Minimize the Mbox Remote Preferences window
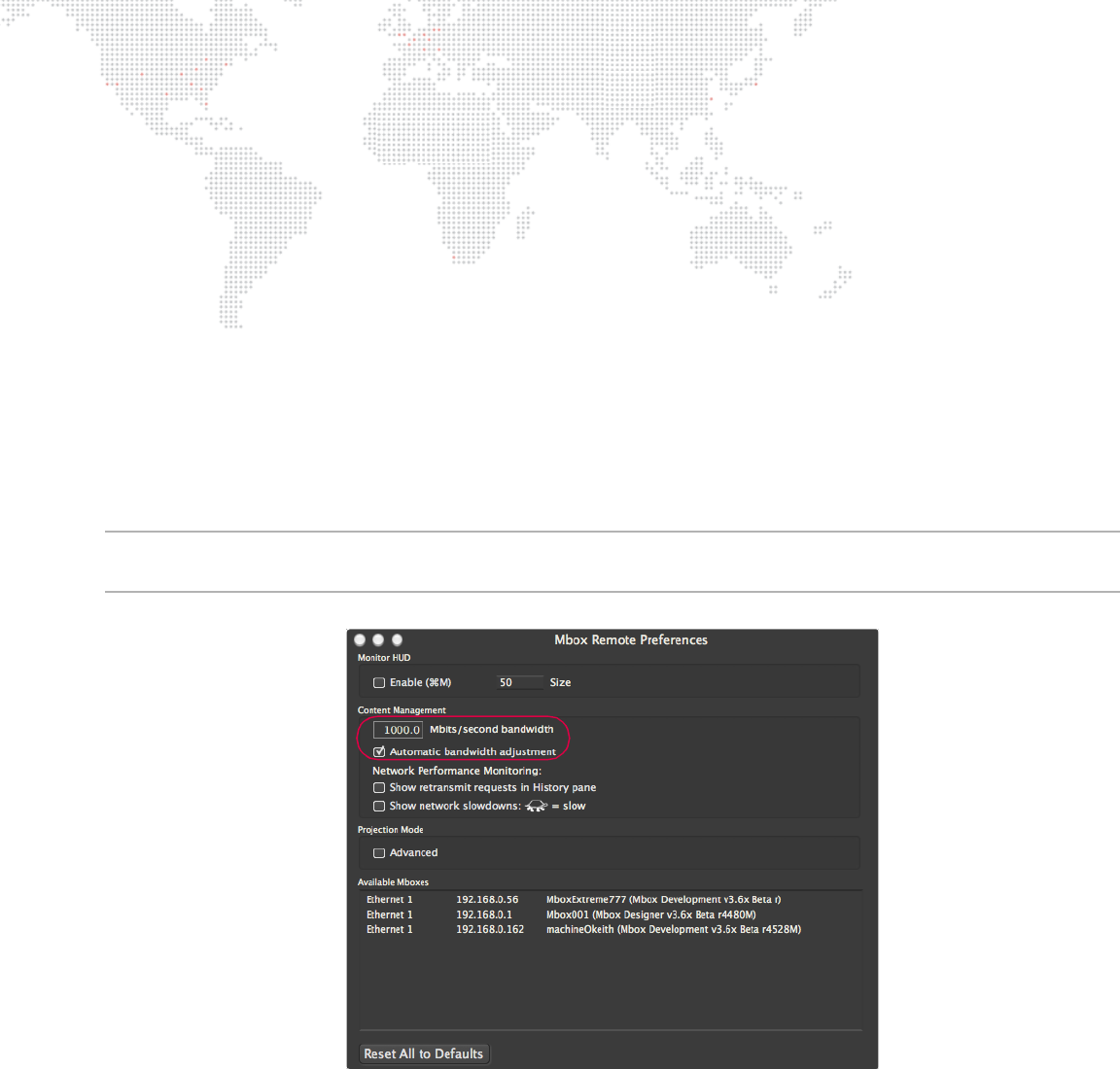This screenshot has height=1069, width=1120. pyautogui.click(x=378, y=639)
